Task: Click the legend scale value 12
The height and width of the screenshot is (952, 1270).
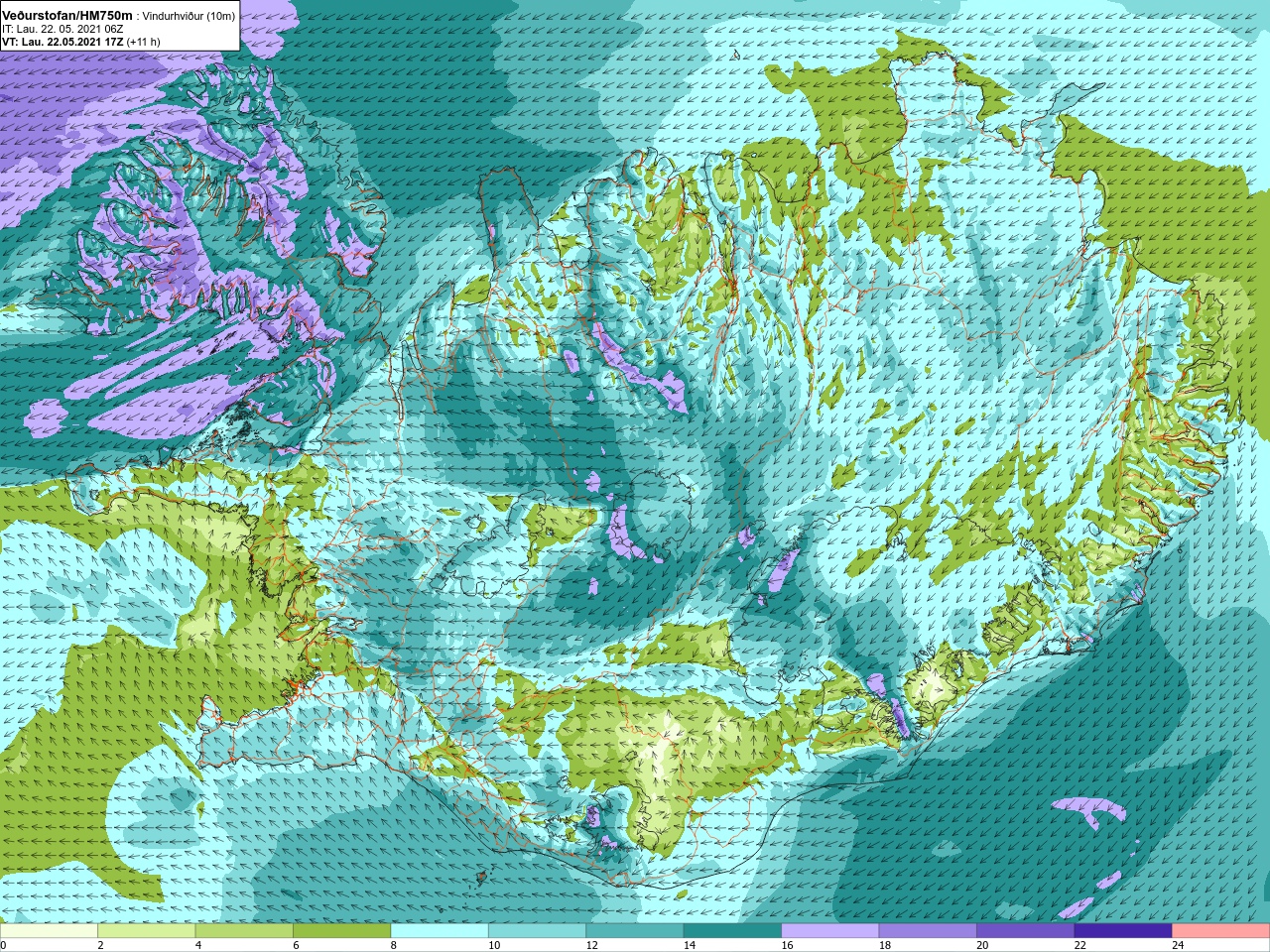Action: [x=591, y=945]
